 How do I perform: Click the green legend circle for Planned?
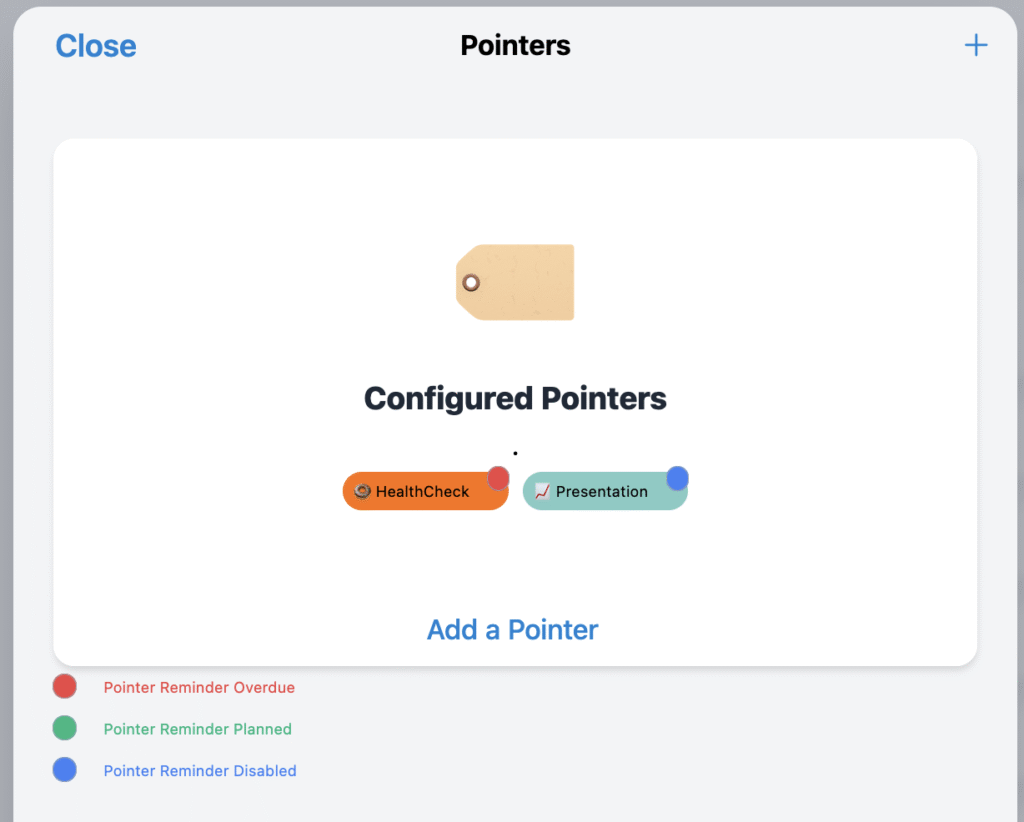pyautogui.click(x=65, y=728)
